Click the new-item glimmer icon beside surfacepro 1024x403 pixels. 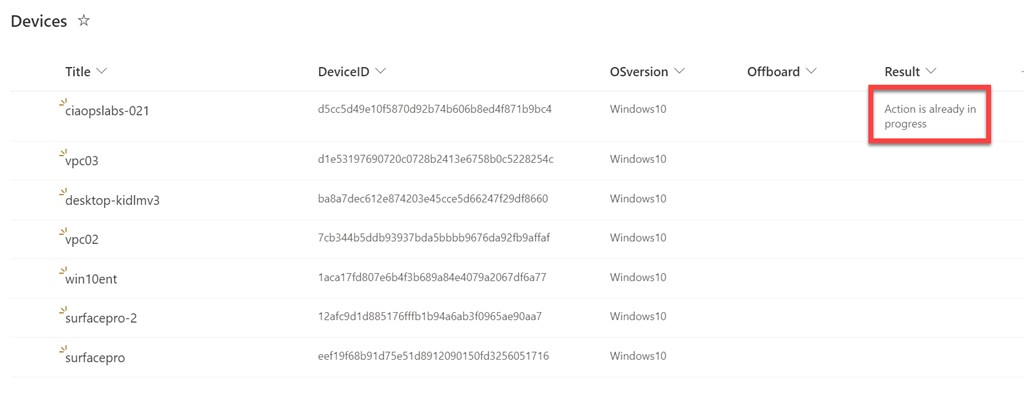click(x=62, y=350)
